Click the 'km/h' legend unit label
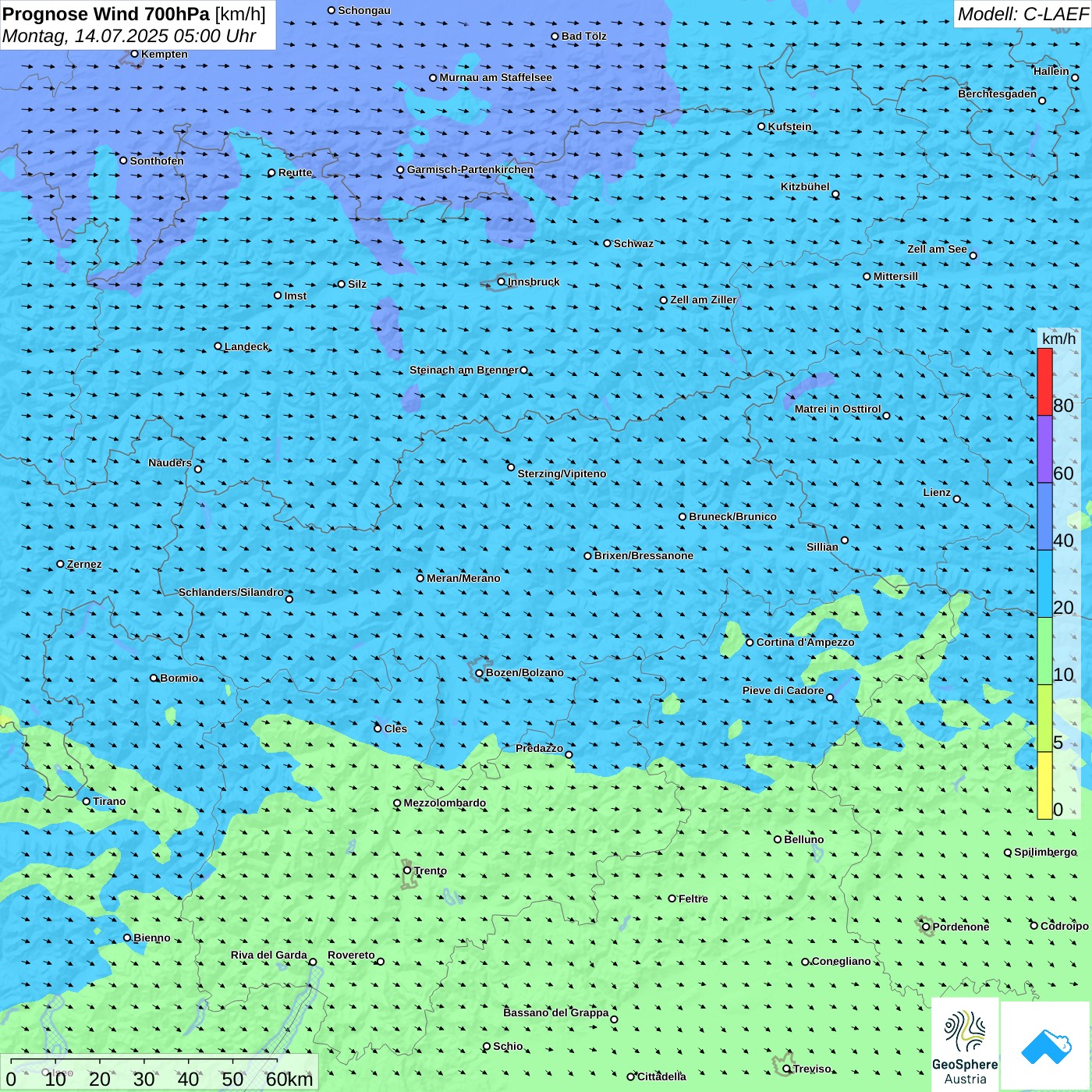The image size is (1092, 1092). pos(1058,339)
